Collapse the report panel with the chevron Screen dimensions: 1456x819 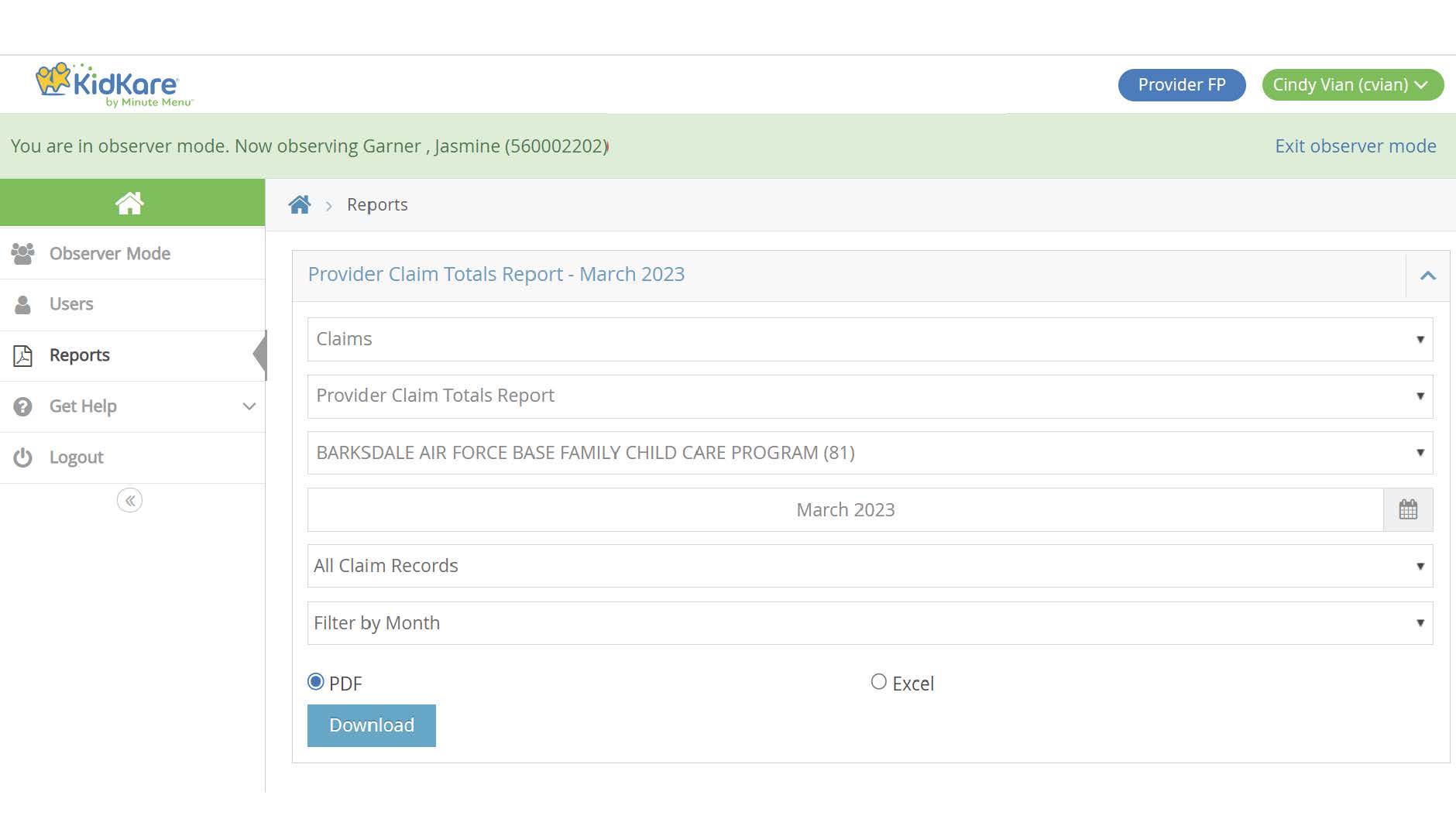[1428, 276]
